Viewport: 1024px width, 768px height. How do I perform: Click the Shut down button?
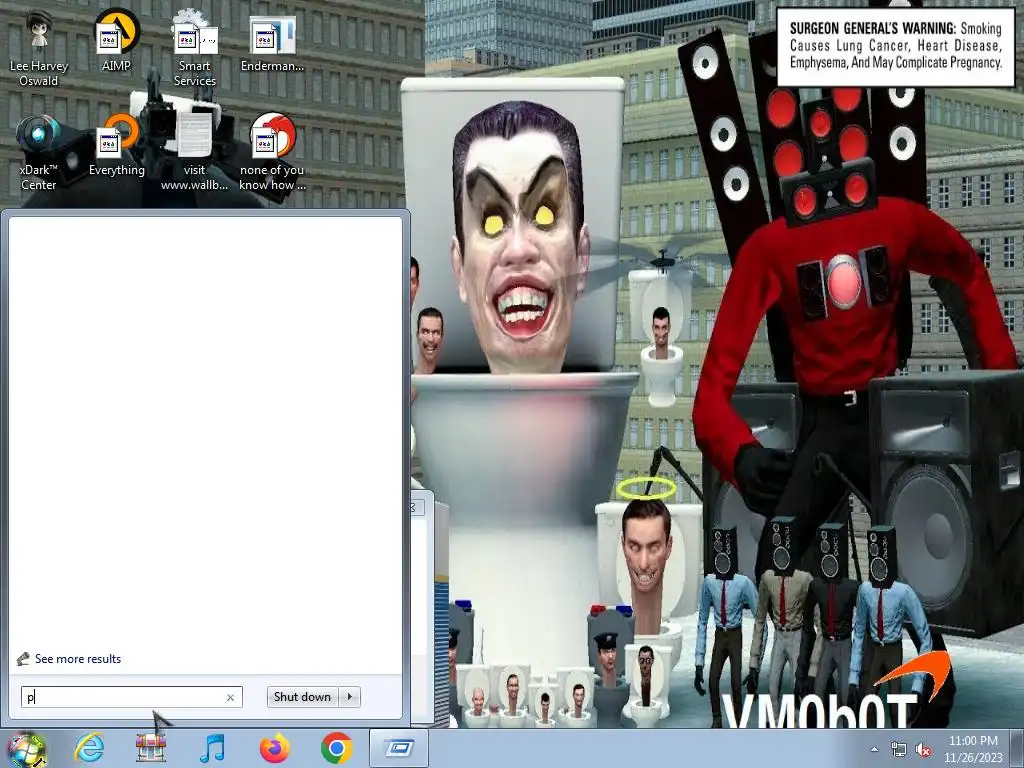tap(302, 697)
